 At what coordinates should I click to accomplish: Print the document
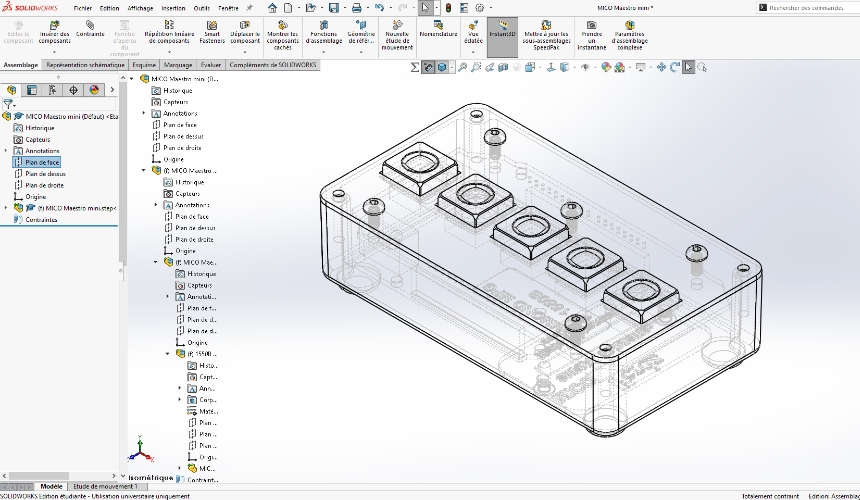coord(357,8)
